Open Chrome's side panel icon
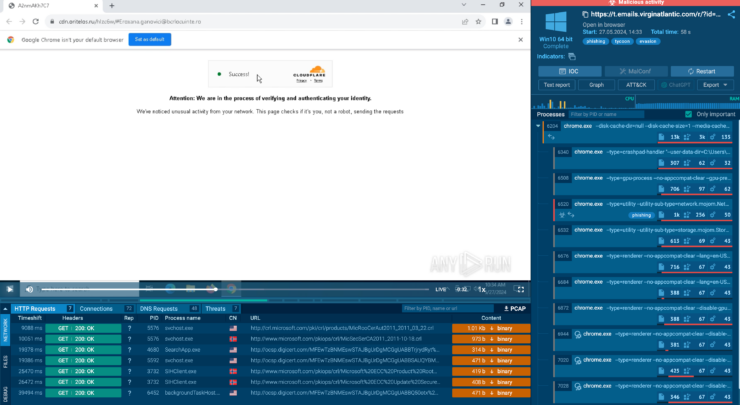Image resolution: width=740 pixels, height=405 pixels. [x=496, y=20]
